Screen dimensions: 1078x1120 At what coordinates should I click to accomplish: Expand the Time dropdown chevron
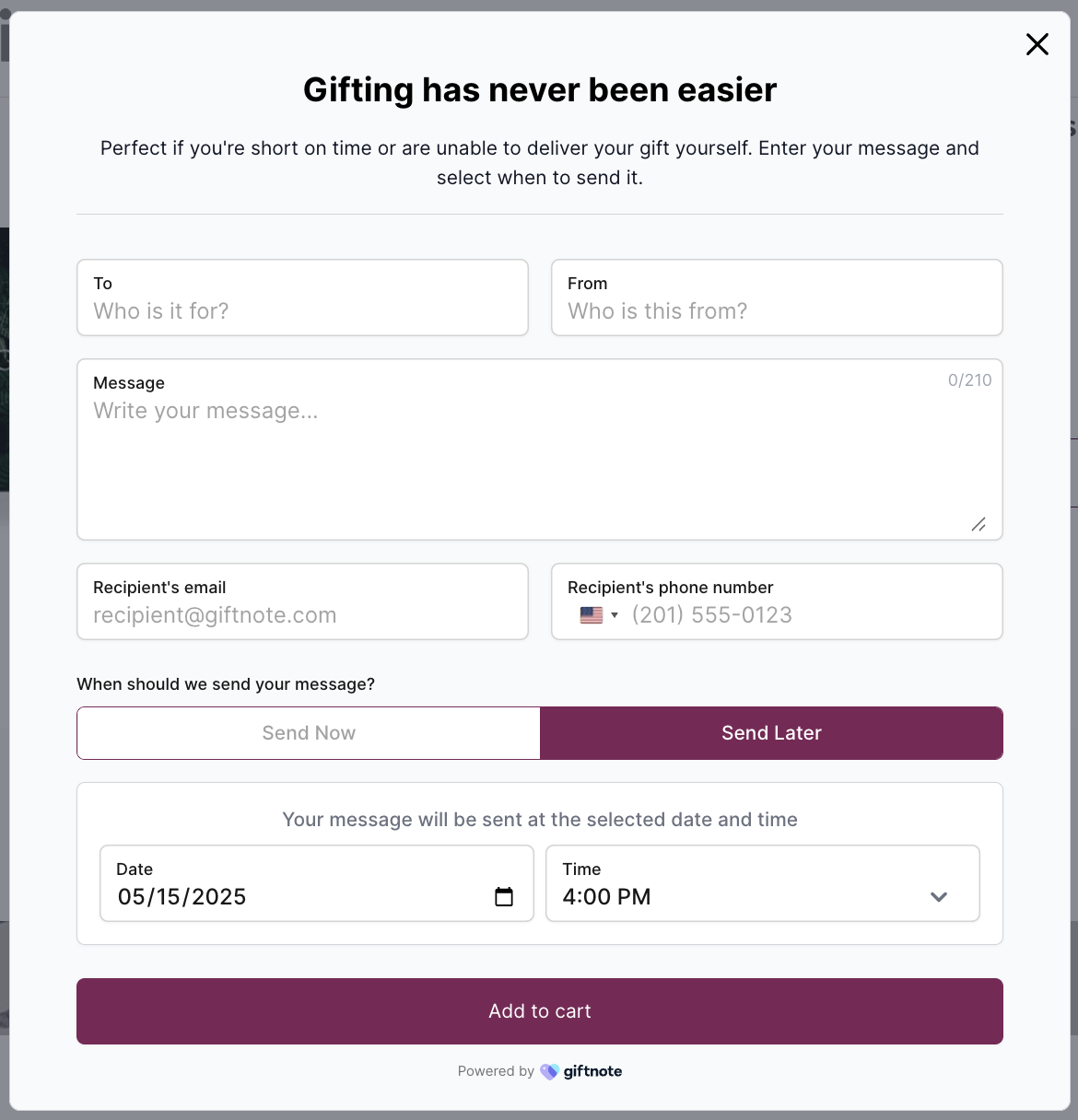[939, 897]
